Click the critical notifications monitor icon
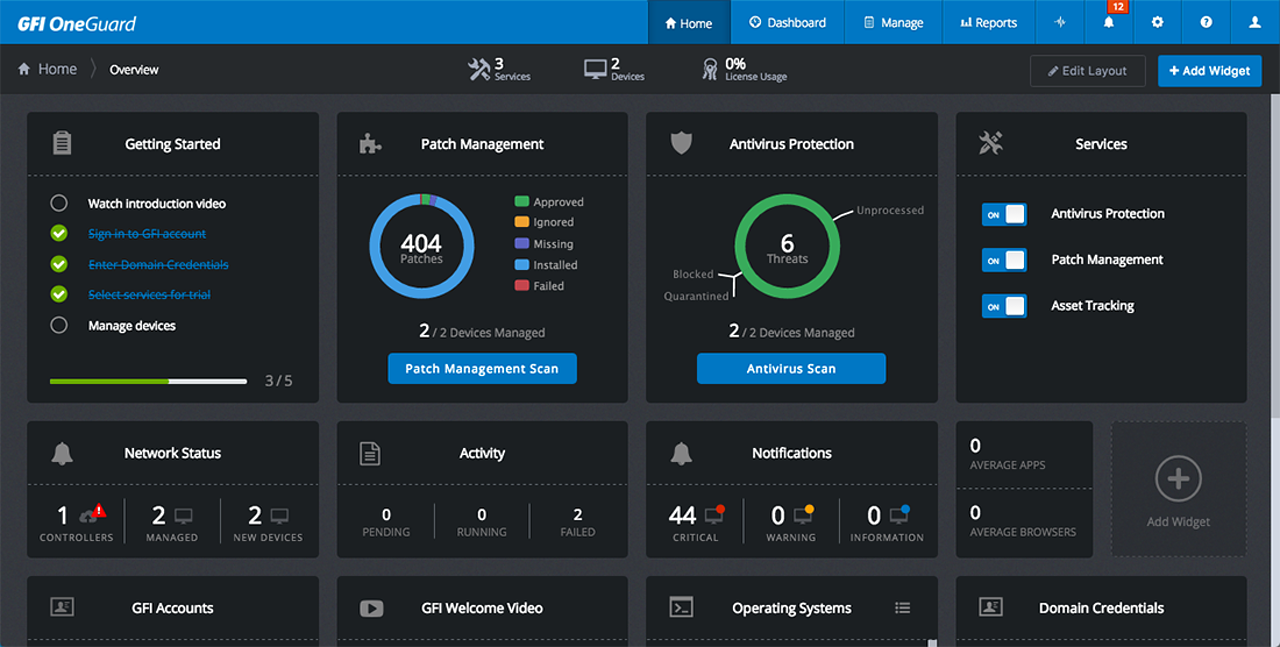This screenshot has width=1280, height=647. click(714, 515)
